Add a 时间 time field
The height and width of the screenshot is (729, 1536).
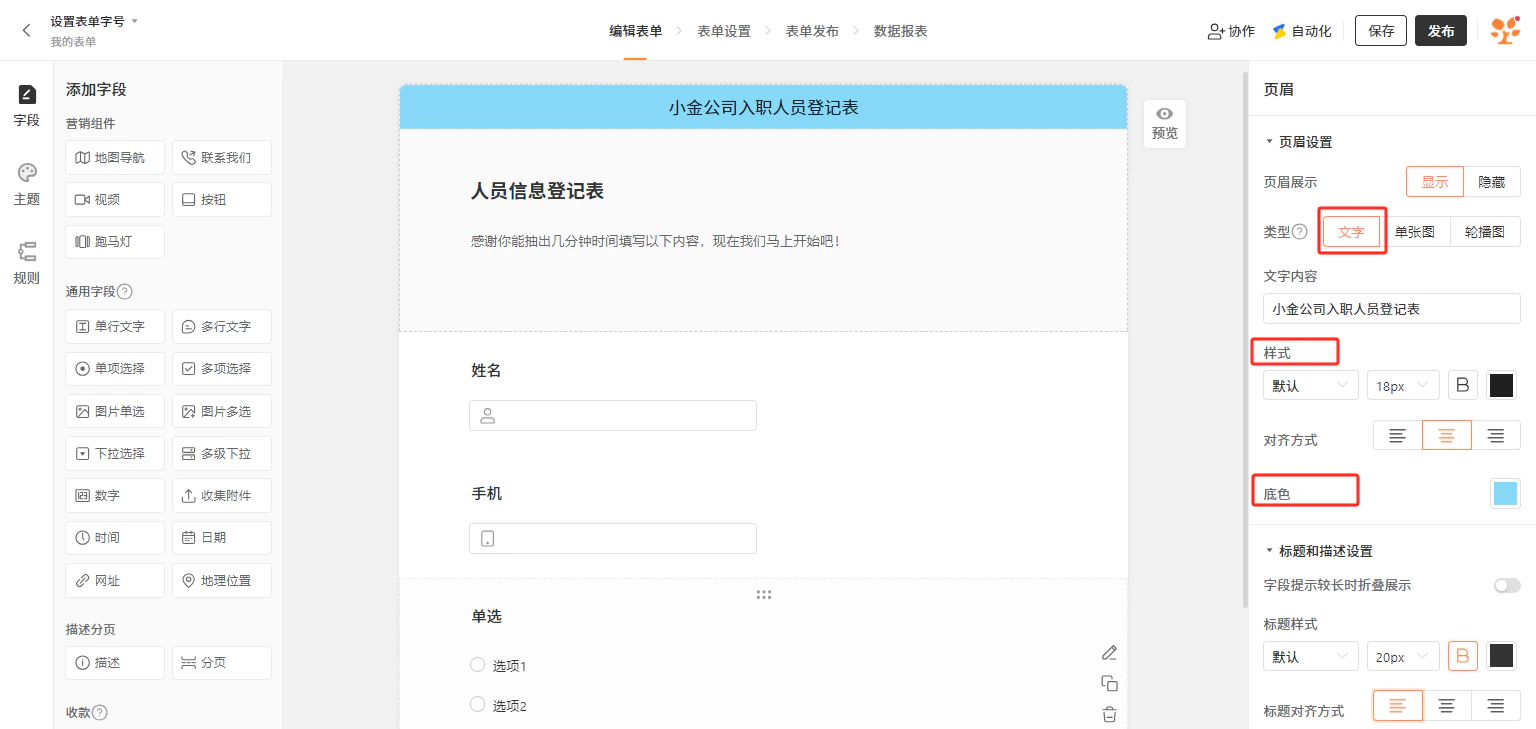coord(115,537)
